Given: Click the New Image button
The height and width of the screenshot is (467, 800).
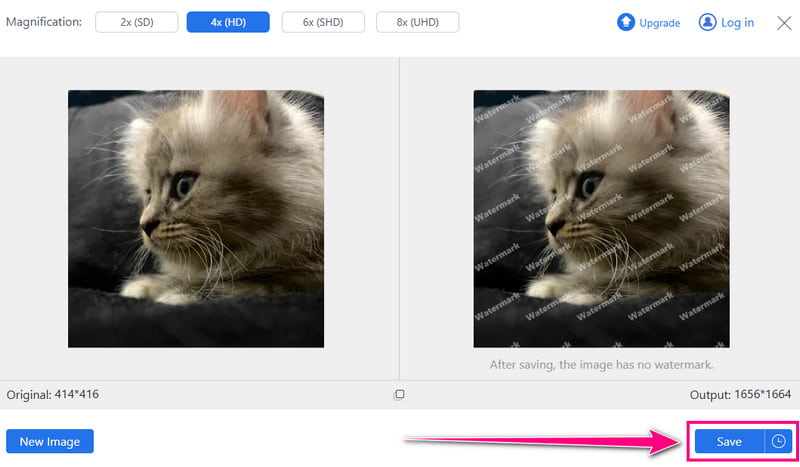Looking at the screenshot, I should click(x=50, y=441).
